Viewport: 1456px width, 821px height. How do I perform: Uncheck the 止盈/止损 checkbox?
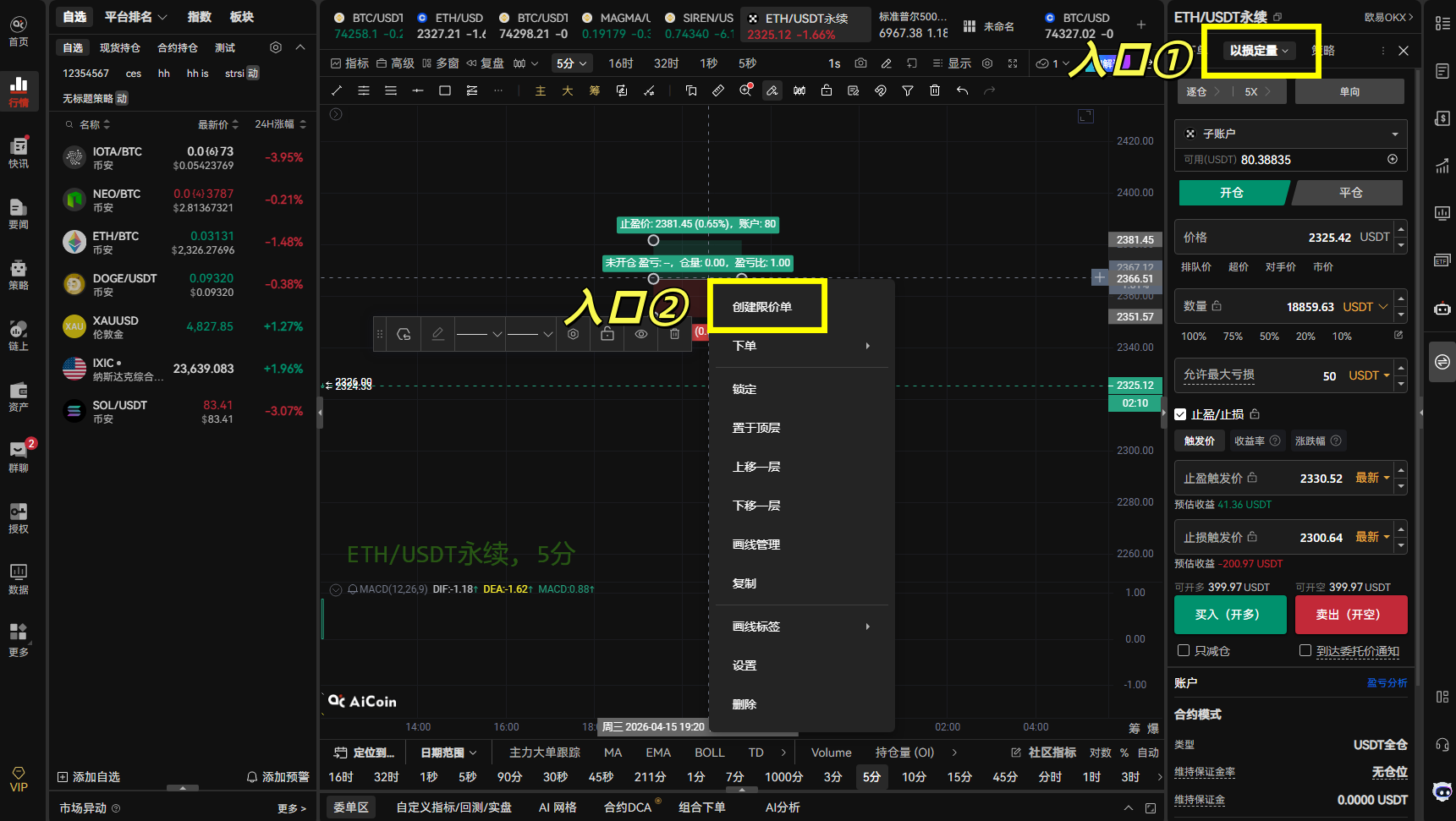coord(1181,414)
